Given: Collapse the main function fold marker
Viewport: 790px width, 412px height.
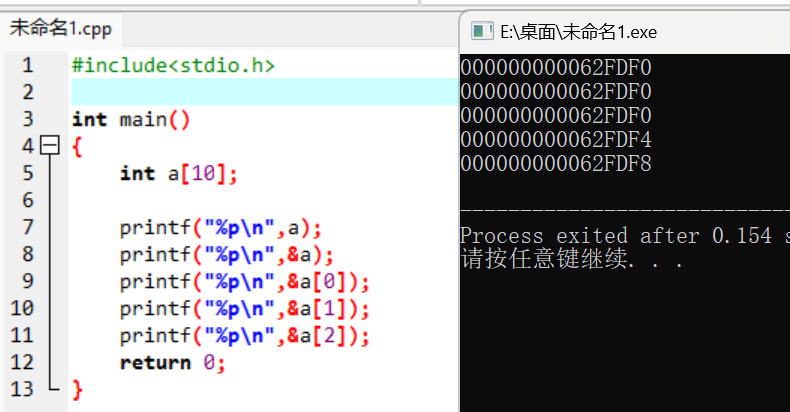Looking at the screenshot, I should (x=50, y=146).
